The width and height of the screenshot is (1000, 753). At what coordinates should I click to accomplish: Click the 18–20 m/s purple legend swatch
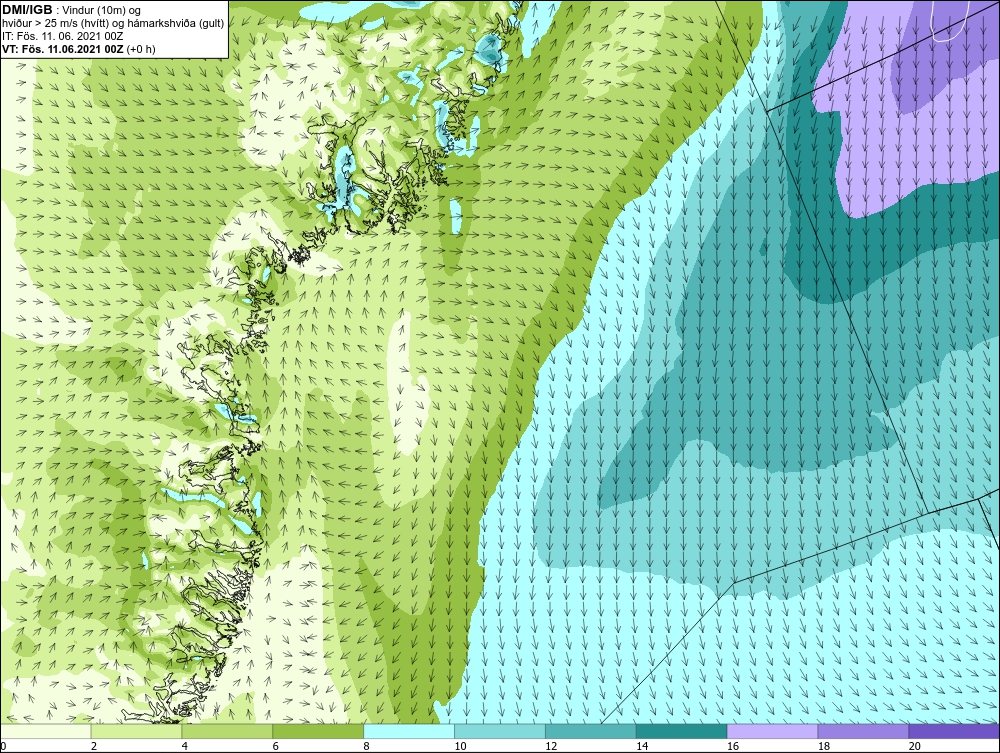864,731
